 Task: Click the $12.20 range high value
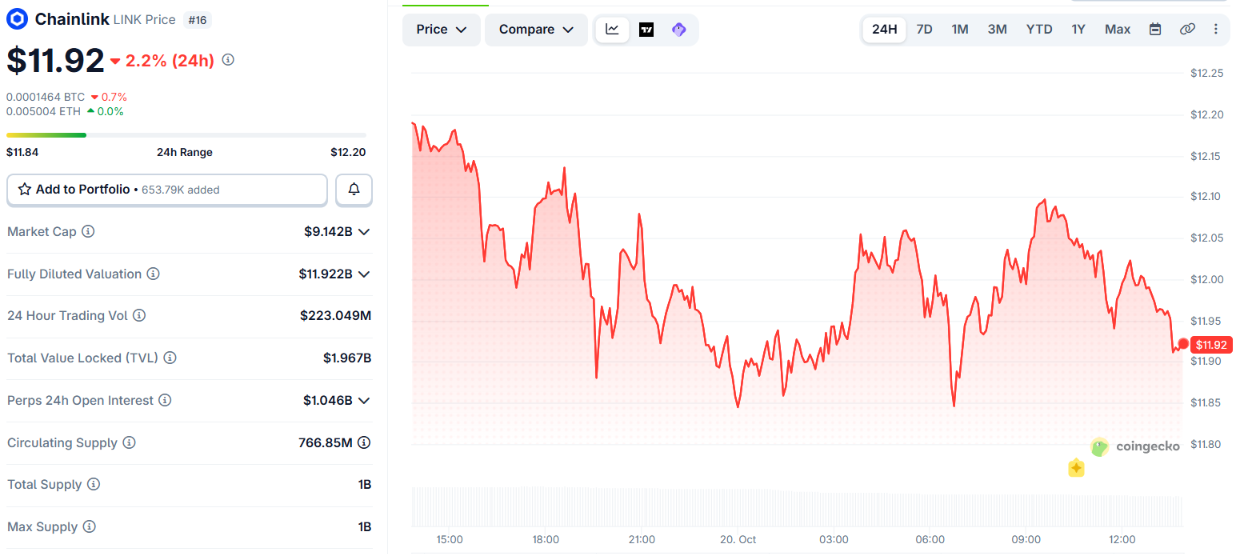point(348,152)
